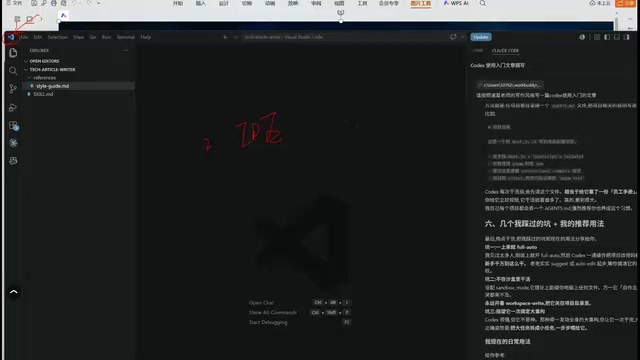This screenshot has width=640, height=360.
Task: Open the Source Control view
Action: point(13,89)
